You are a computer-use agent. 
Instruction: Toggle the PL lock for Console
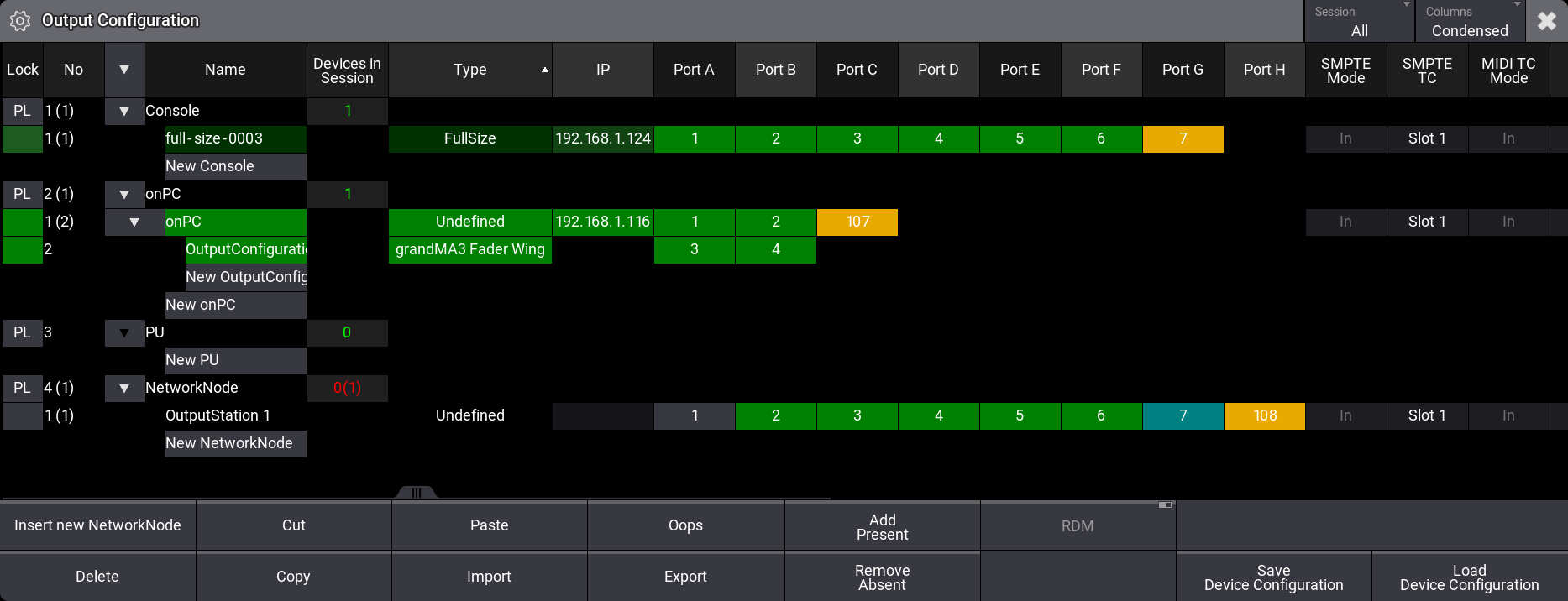click(22, 111)
